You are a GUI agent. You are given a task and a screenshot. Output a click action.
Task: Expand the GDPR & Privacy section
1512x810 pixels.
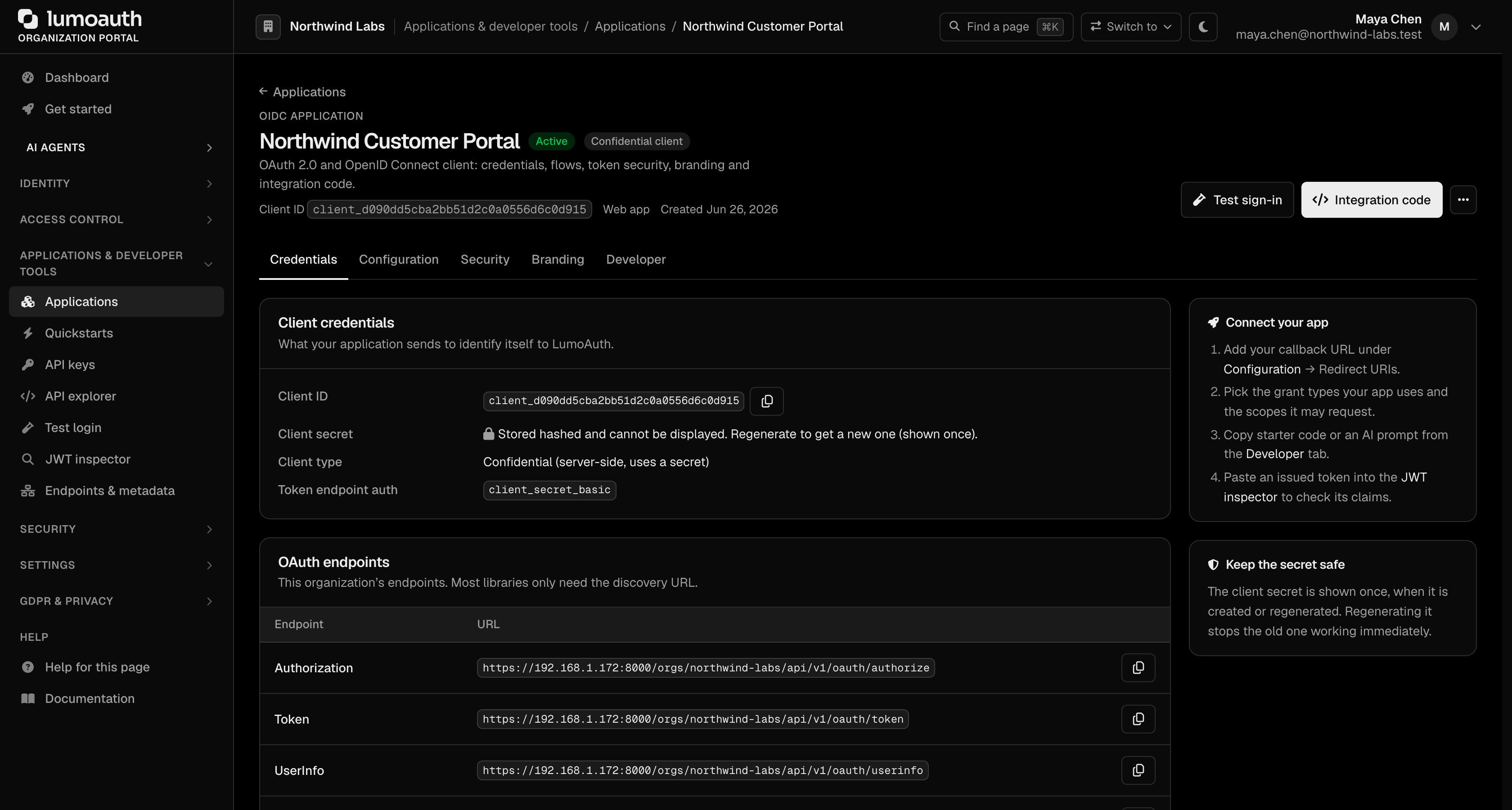click(116, 601)
